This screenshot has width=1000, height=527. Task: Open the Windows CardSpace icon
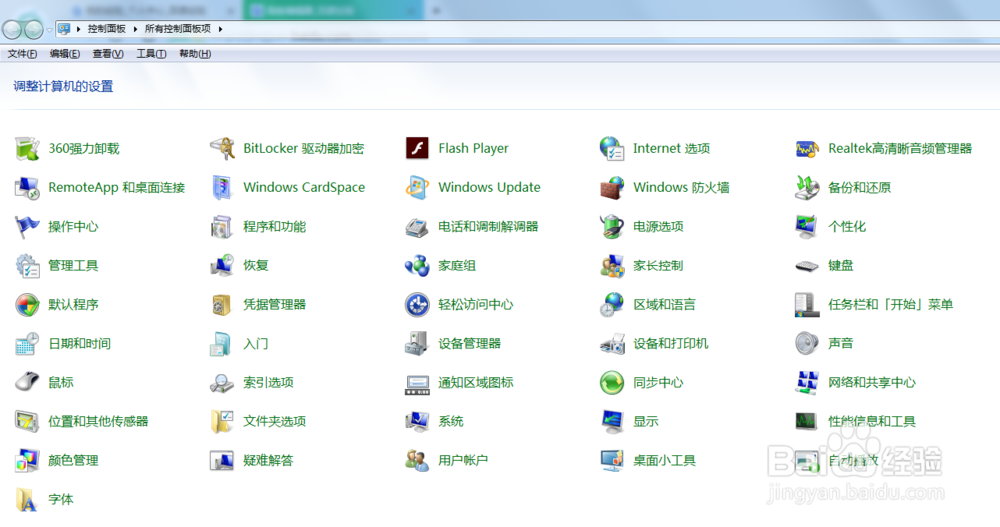click(222, 188)
